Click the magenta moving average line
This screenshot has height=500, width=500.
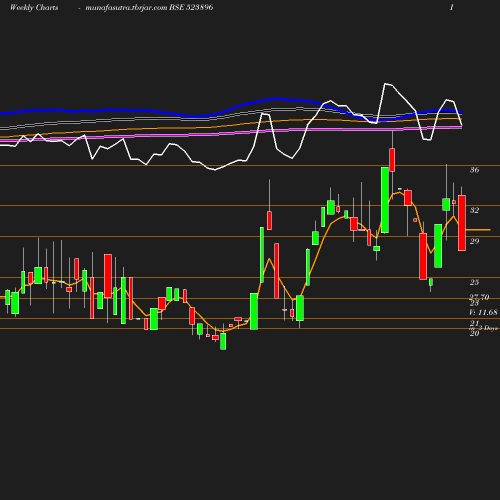click(231, 133)
